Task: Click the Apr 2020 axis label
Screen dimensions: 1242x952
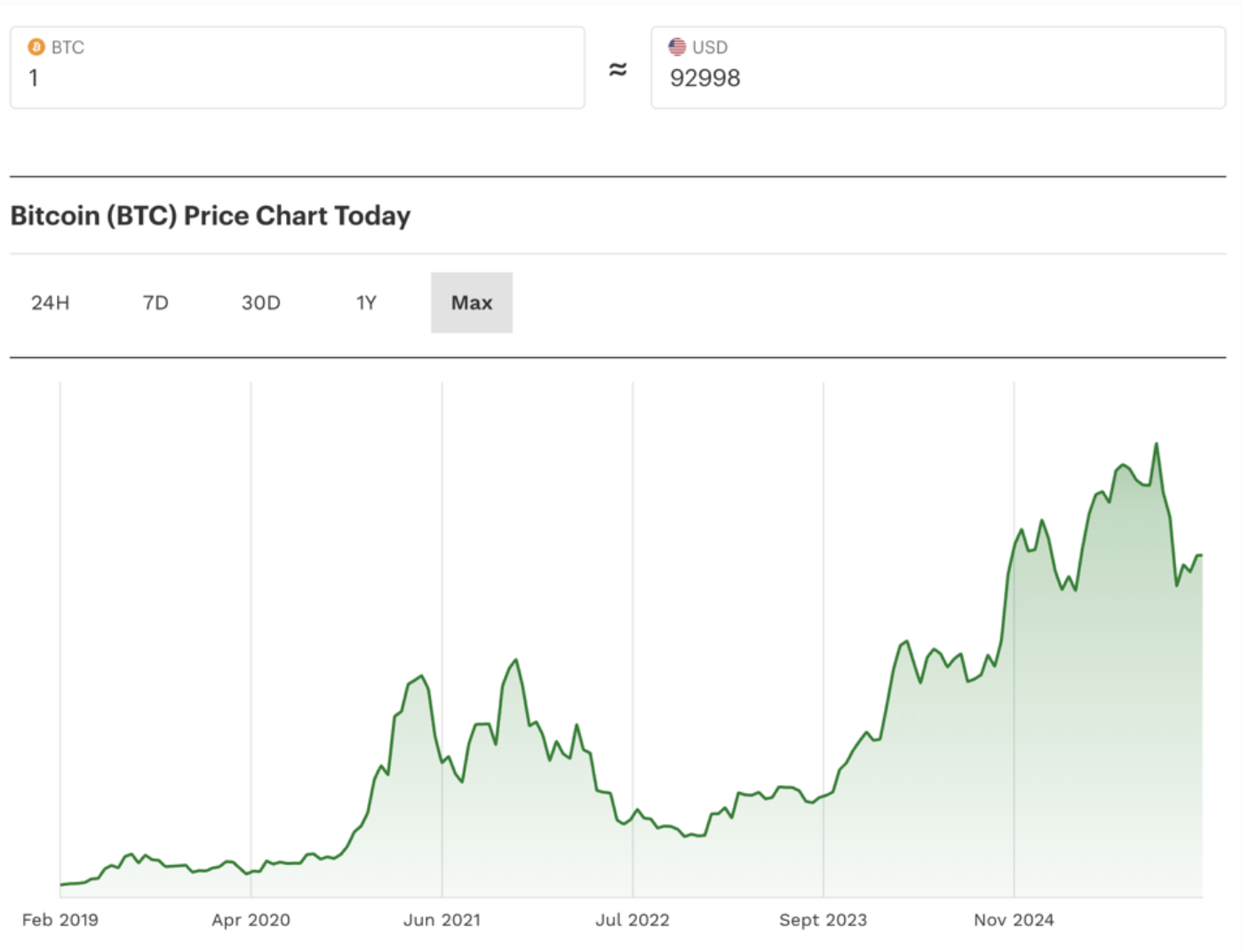Action: click(x=251, y=920)
